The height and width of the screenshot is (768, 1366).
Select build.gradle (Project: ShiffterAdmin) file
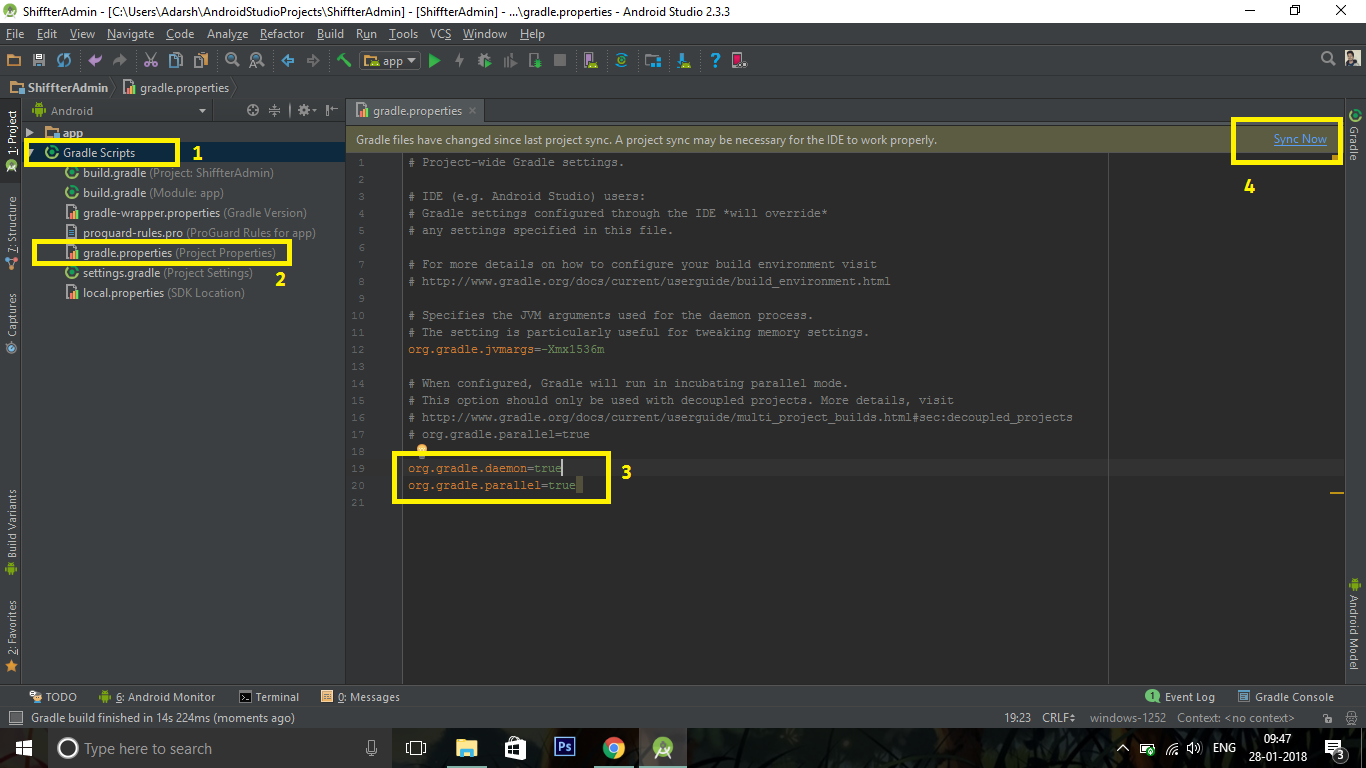[x=170, y=173]
